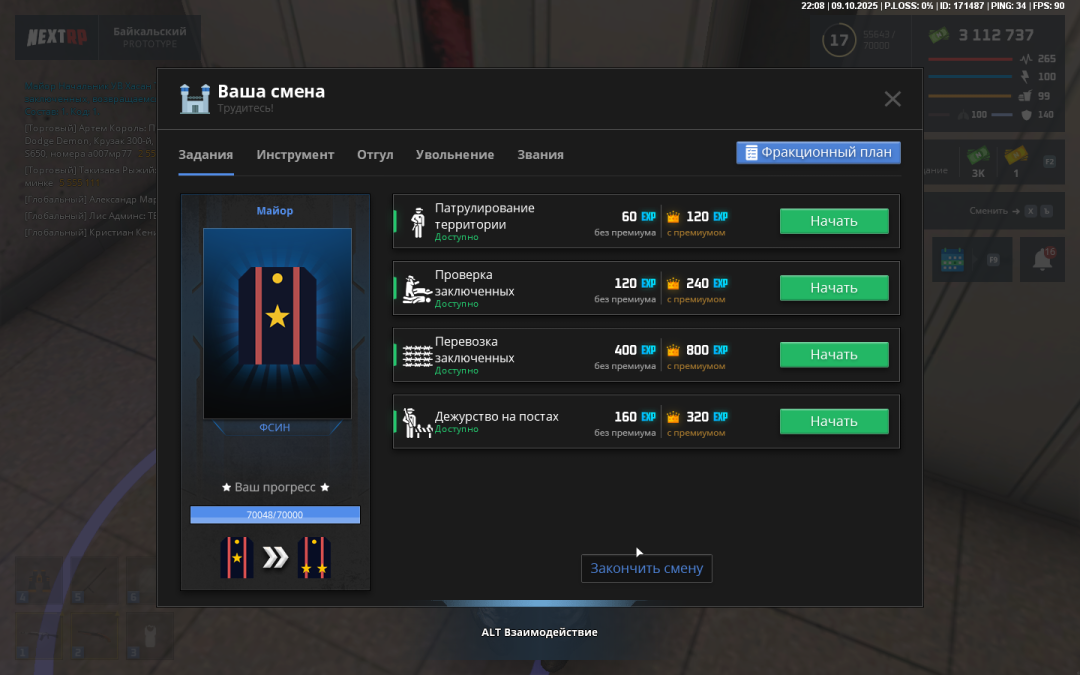
Task: Click the next rank two-star epaulette icon
Action: tap(314, 558)
